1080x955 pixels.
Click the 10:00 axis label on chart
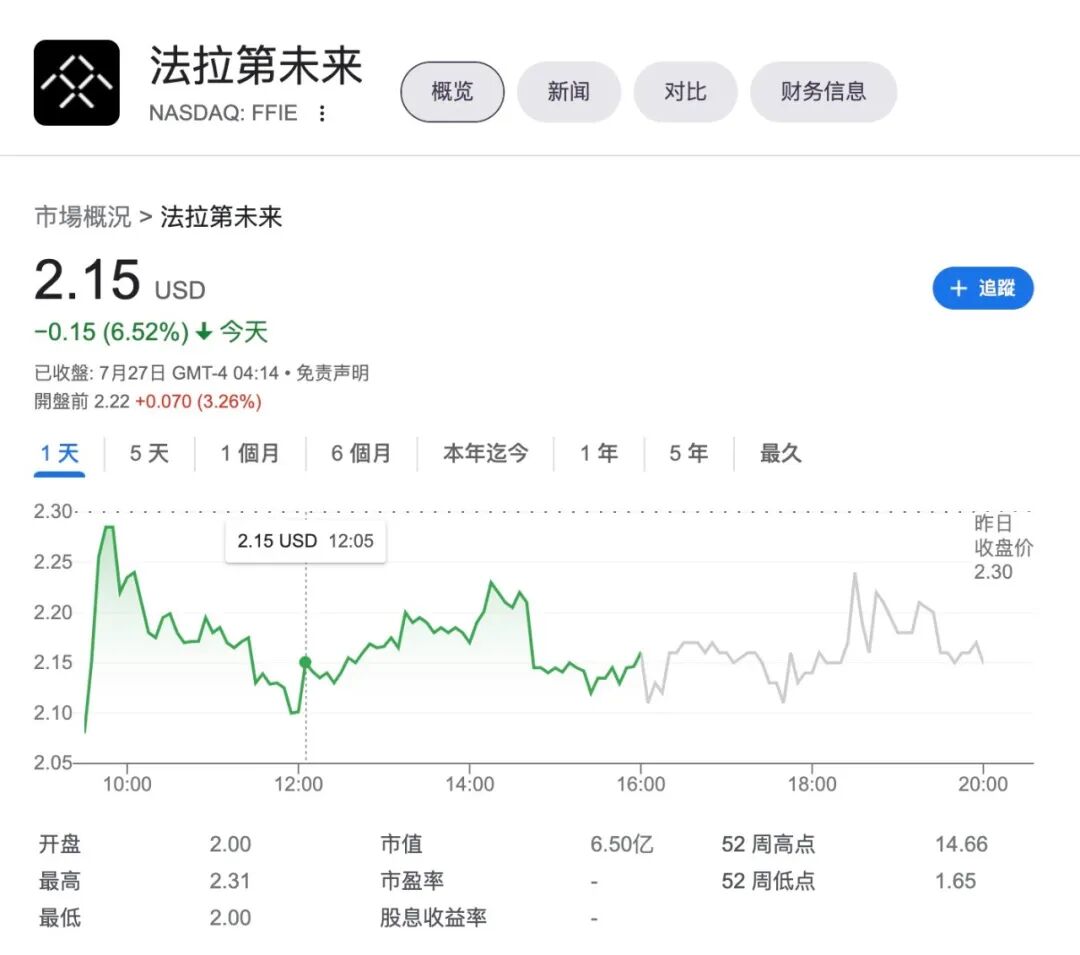pyautogui.click(x=127, y=784)
